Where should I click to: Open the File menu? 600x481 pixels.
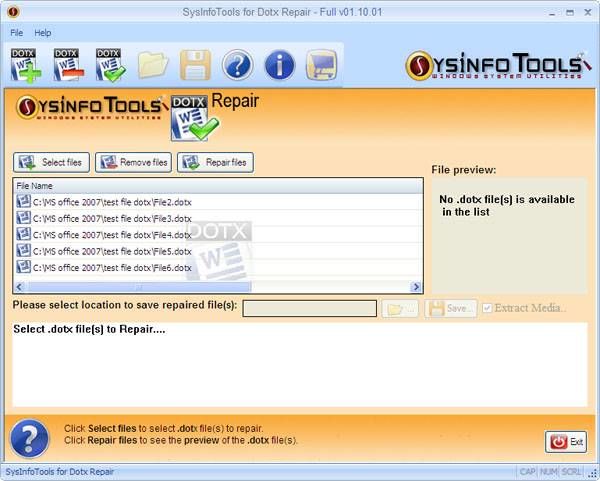tap(16, 33)
